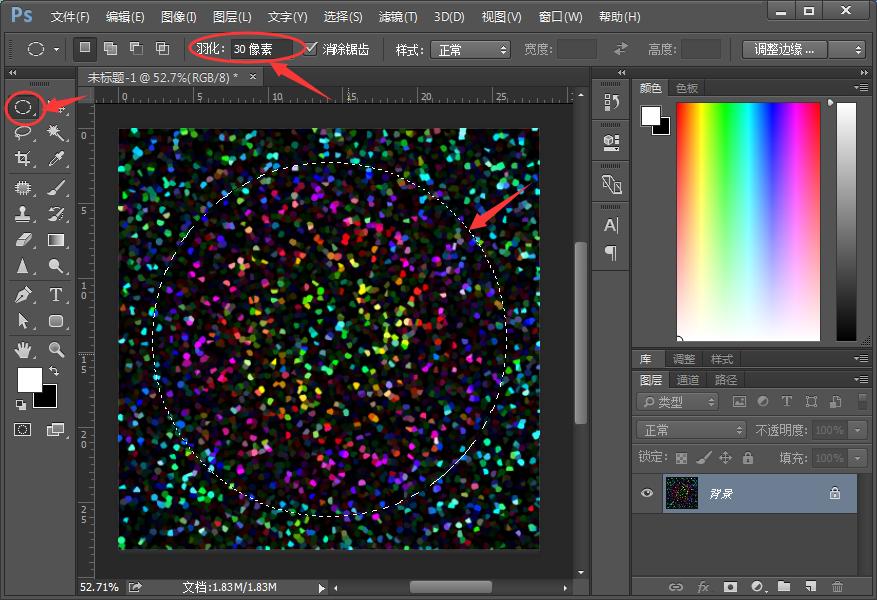This screenshot has width=877, height=600.
Task: Toggle the 消除锯齿 anti-alias checkbox
Action: pyautogui.click(x=312, y=49)
